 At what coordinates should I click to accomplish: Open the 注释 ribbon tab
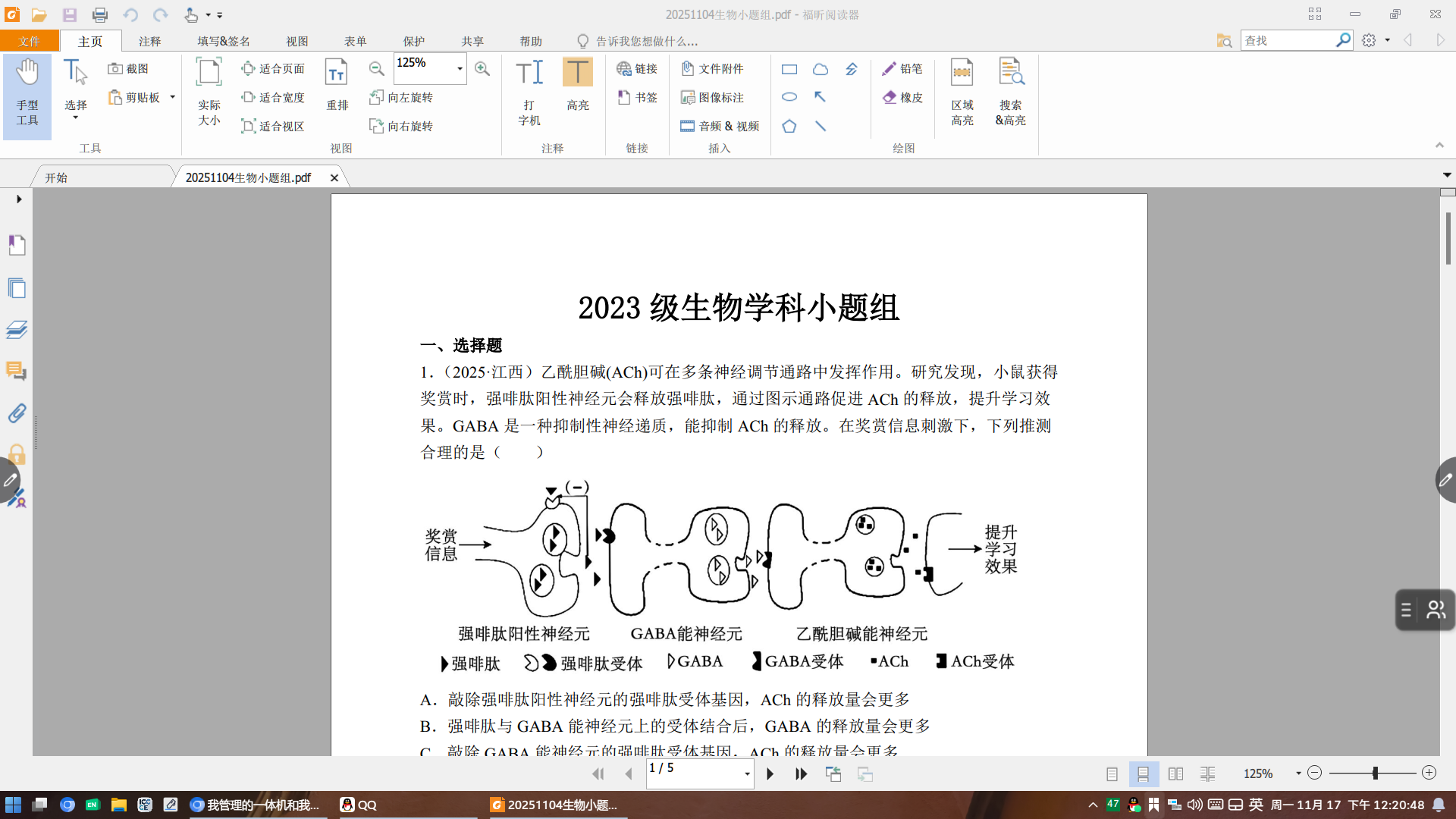149,41
